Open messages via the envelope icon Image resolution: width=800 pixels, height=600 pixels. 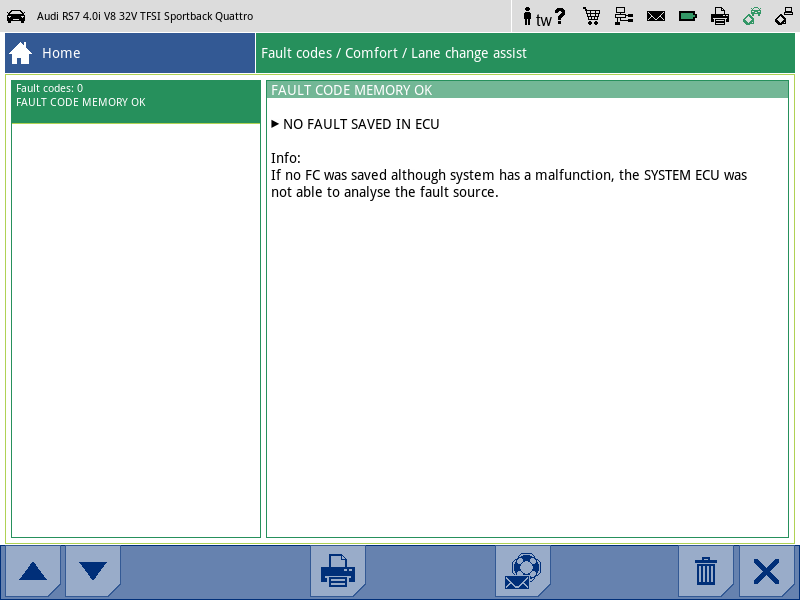pos(656,16)
